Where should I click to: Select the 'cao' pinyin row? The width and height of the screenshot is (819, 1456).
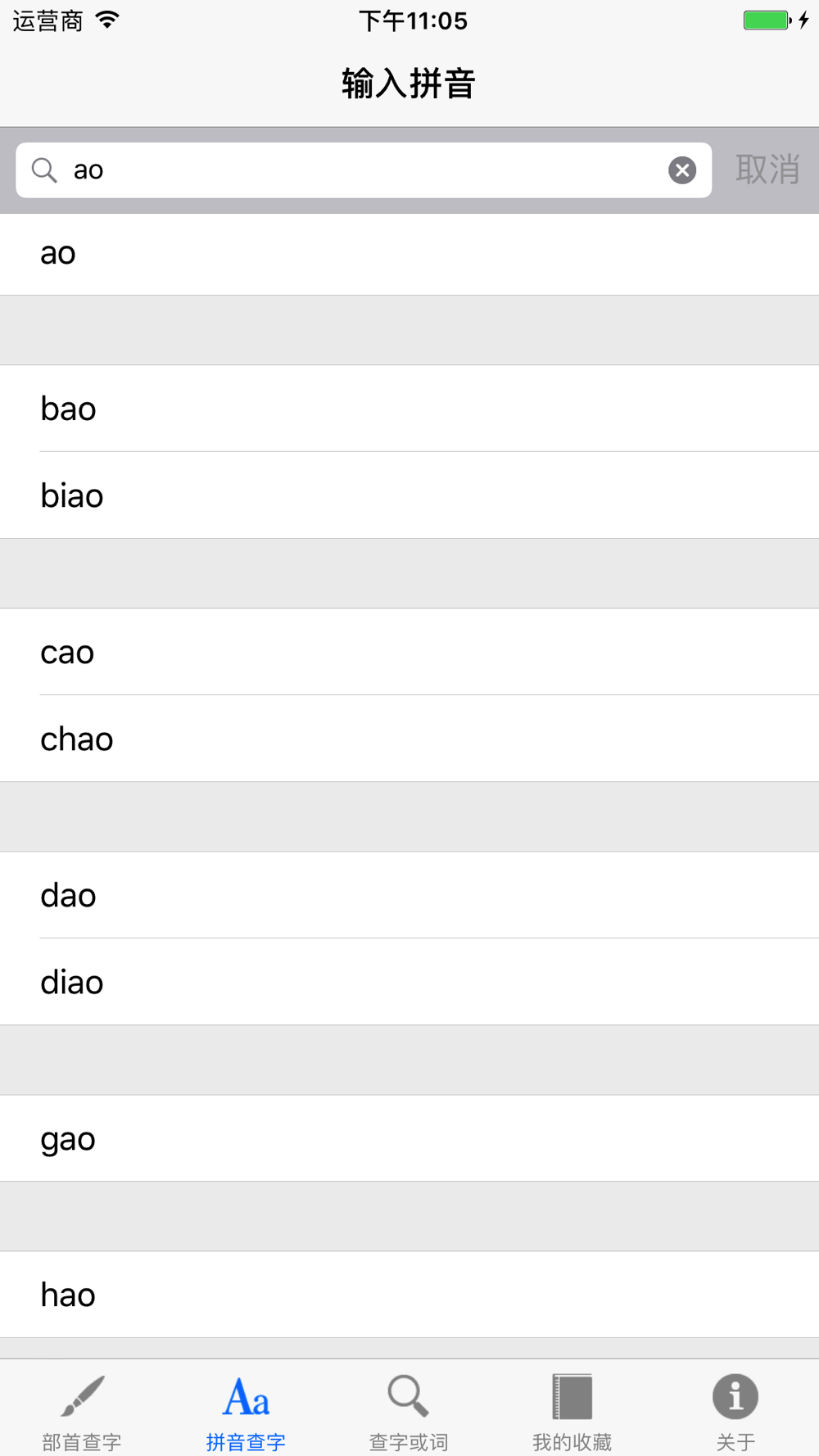click(x=409, y=652)
